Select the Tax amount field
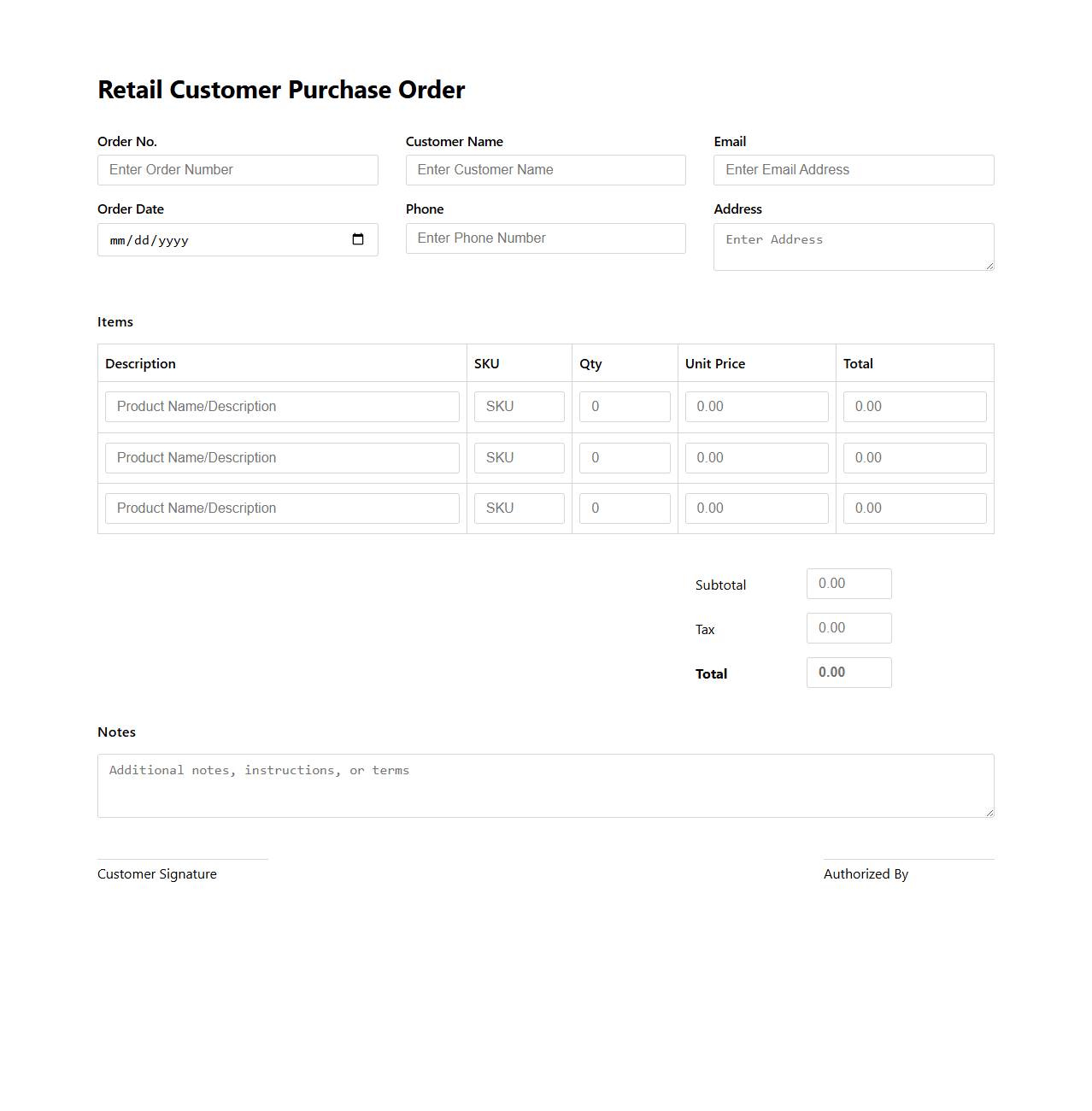The image size is (1092, 1111). [x=848, y=627]
